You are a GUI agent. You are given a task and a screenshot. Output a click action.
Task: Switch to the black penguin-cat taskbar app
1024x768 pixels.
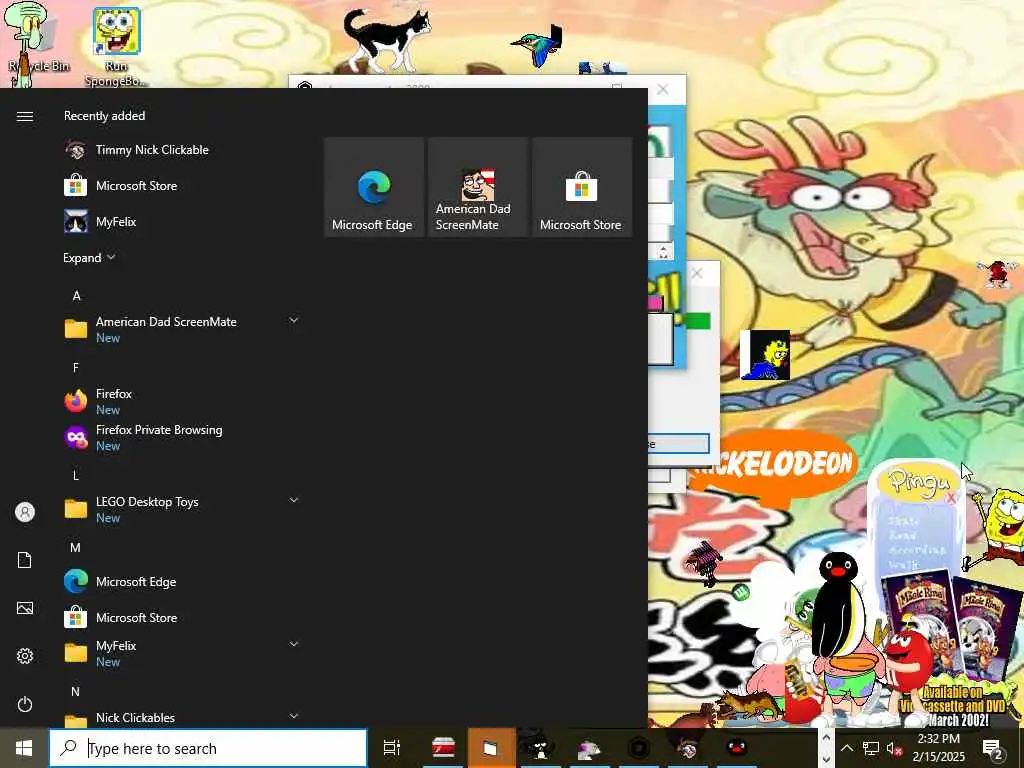click(539, 748)
